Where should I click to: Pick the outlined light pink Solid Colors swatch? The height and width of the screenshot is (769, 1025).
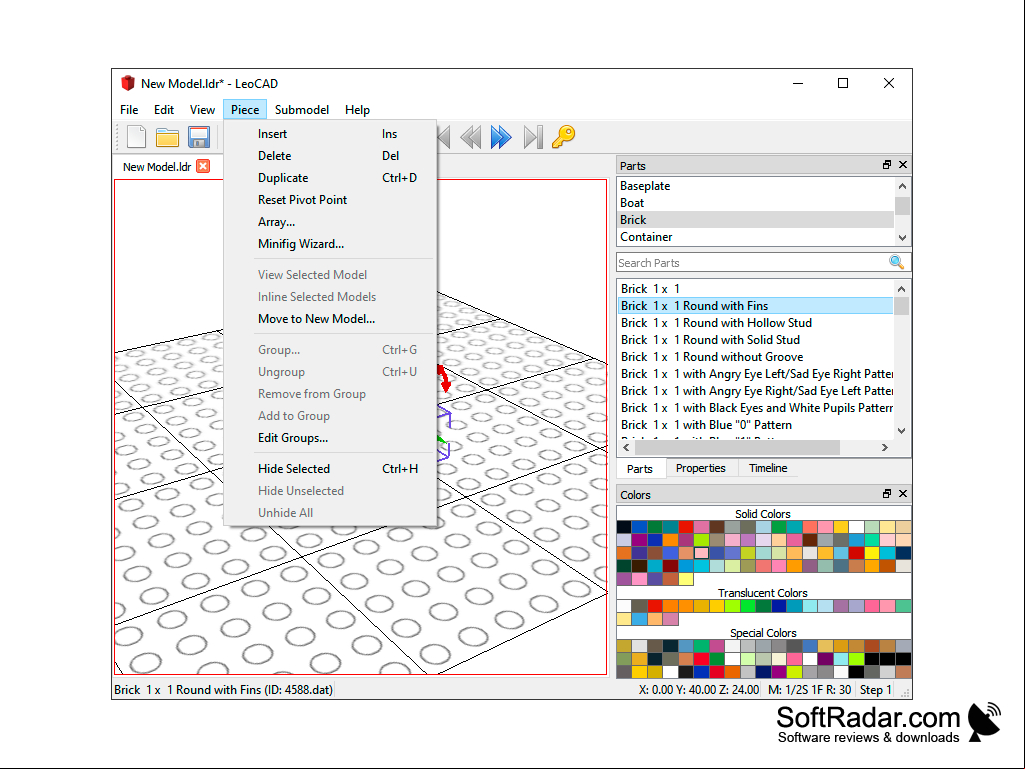701,553
